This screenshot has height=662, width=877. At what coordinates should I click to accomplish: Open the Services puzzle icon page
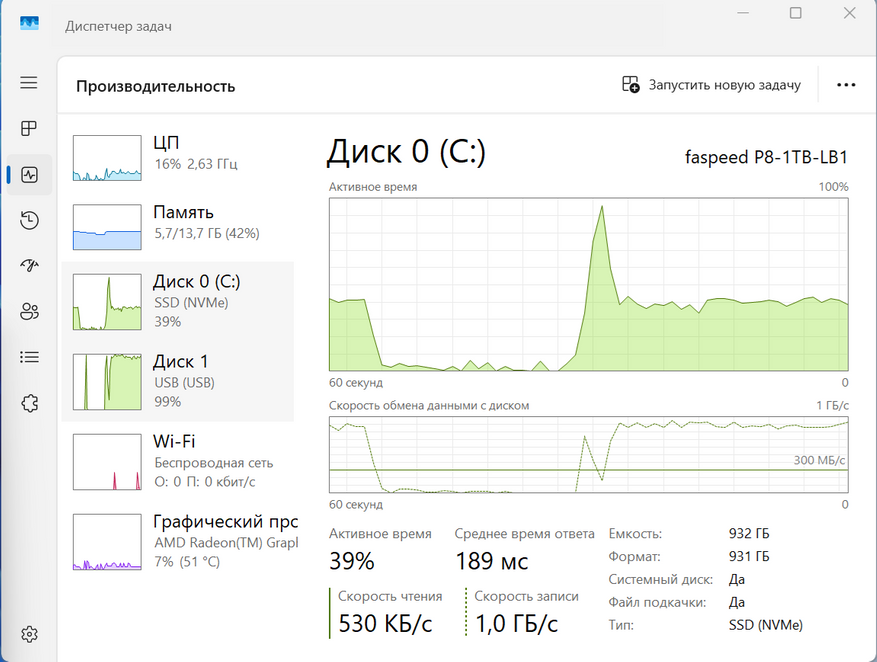[x=29, y=403]
